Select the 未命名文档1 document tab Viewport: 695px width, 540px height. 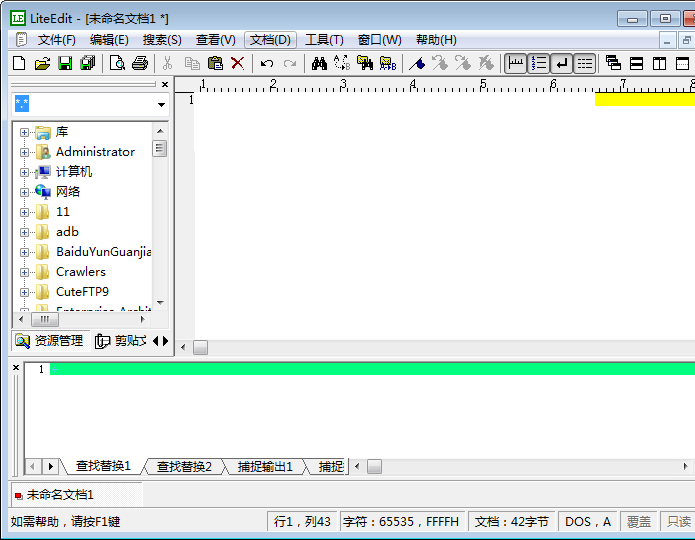tap(60, 494)
